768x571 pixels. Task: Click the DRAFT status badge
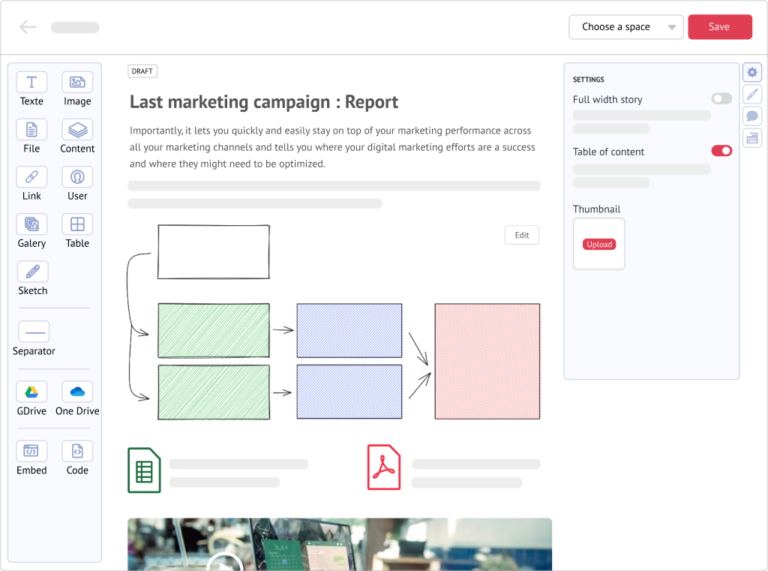pos(143,71)
